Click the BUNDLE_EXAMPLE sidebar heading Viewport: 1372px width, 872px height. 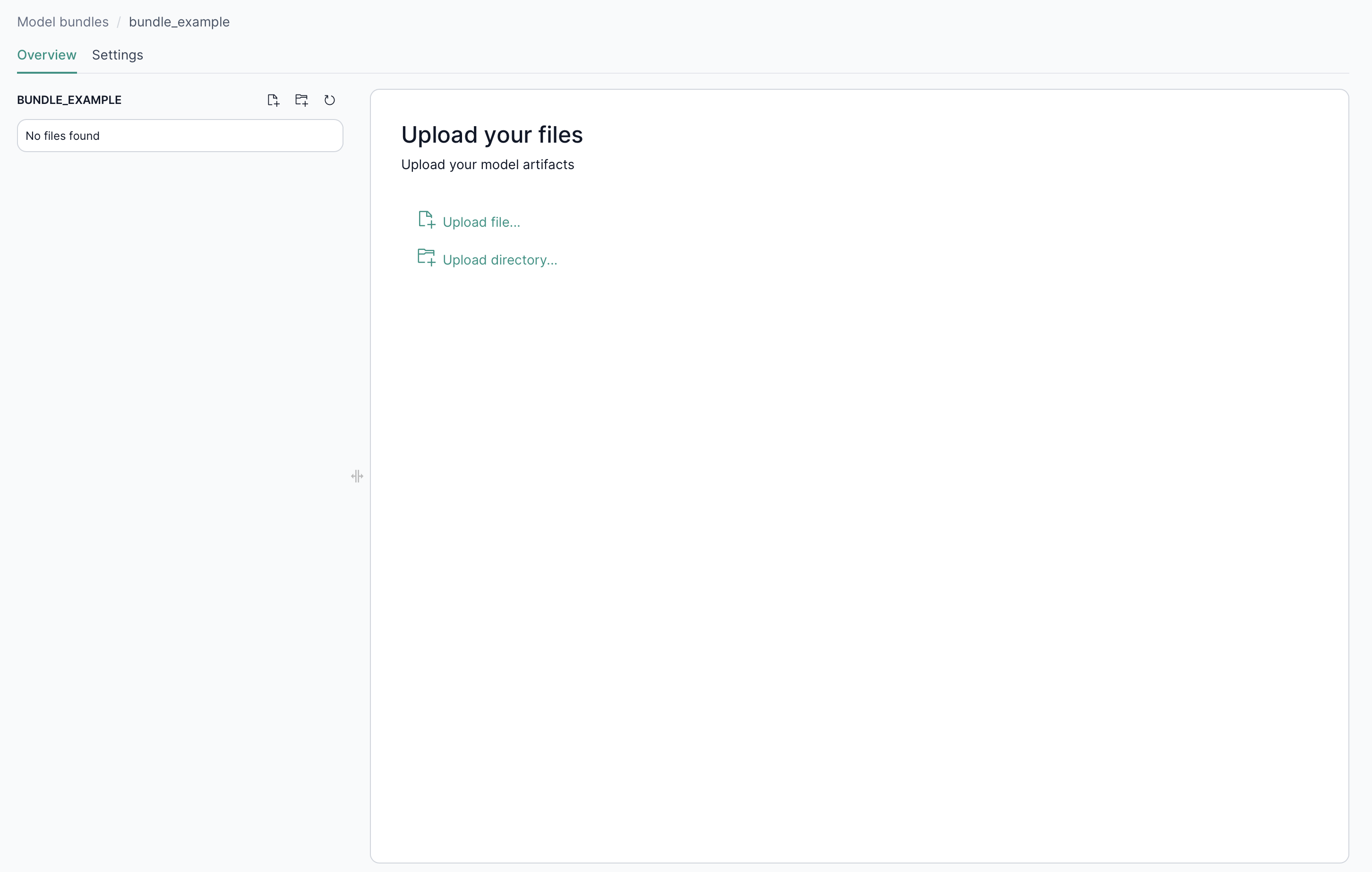point(69,100)
